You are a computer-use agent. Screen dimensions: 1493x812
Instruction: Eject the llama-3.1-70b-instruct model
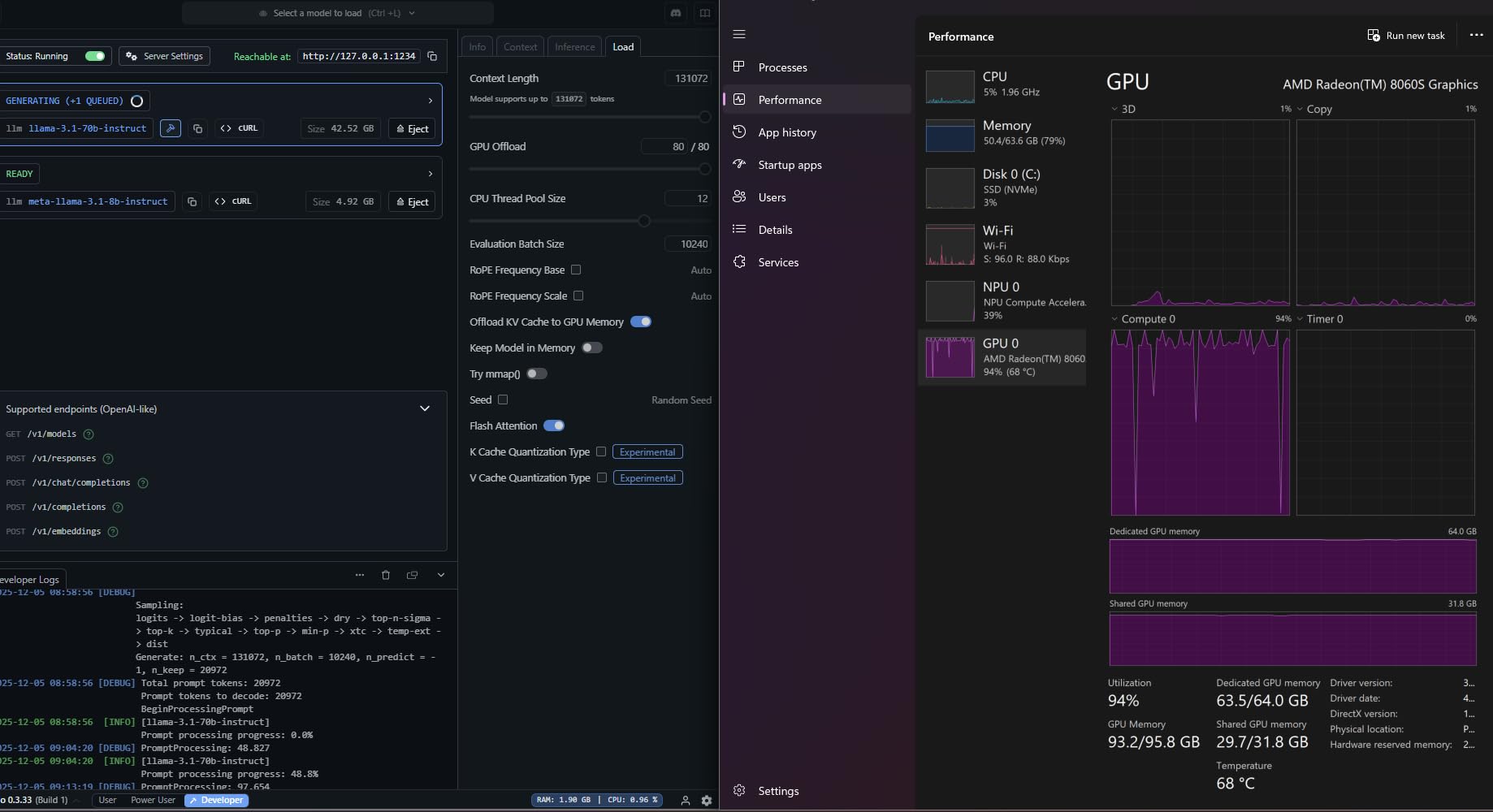click(412, 128)
